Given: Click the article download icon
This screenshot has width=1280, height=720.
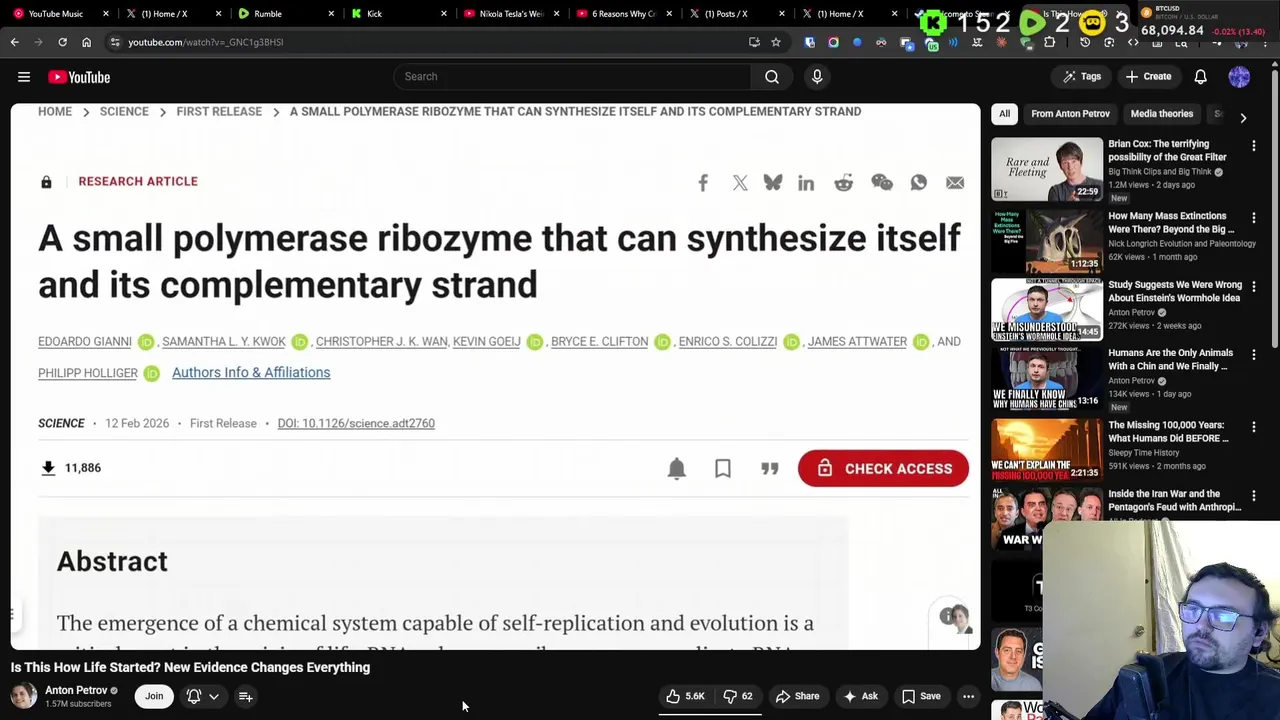Looking at the screenshot, I should point(48,467).
